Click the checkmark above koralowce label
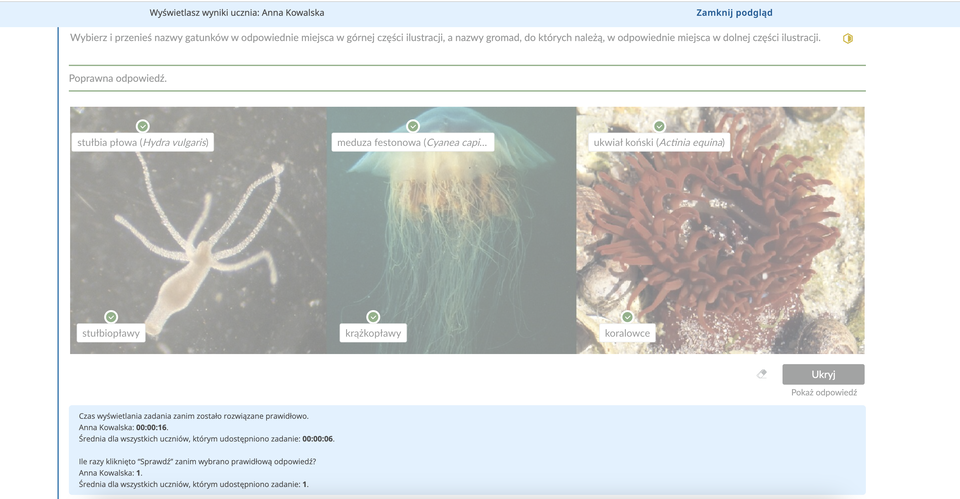This screenshot has width=960, height=499. (x=627, y=317)
